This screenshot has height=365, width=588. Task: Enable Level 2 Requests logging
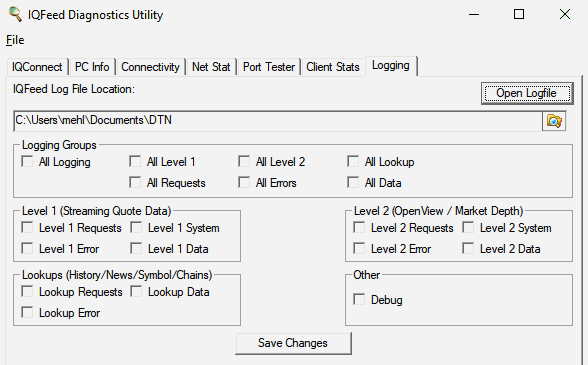click(359, 228)
